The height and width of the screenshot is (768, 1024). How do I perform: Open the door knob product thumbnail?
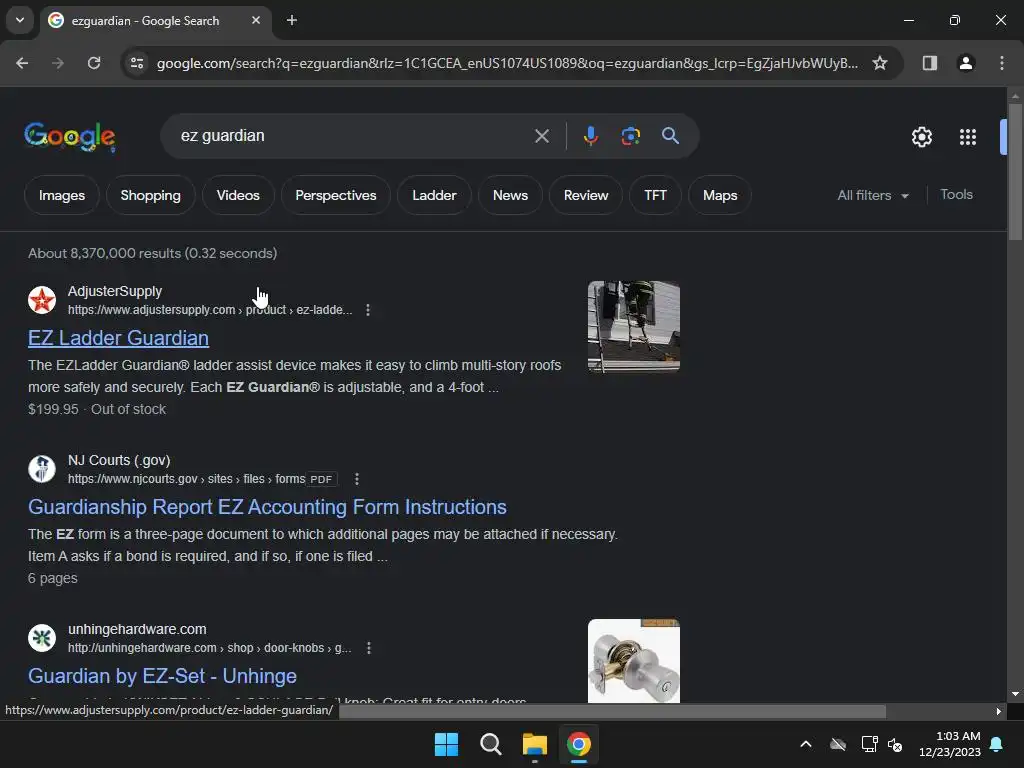(633, 661)
